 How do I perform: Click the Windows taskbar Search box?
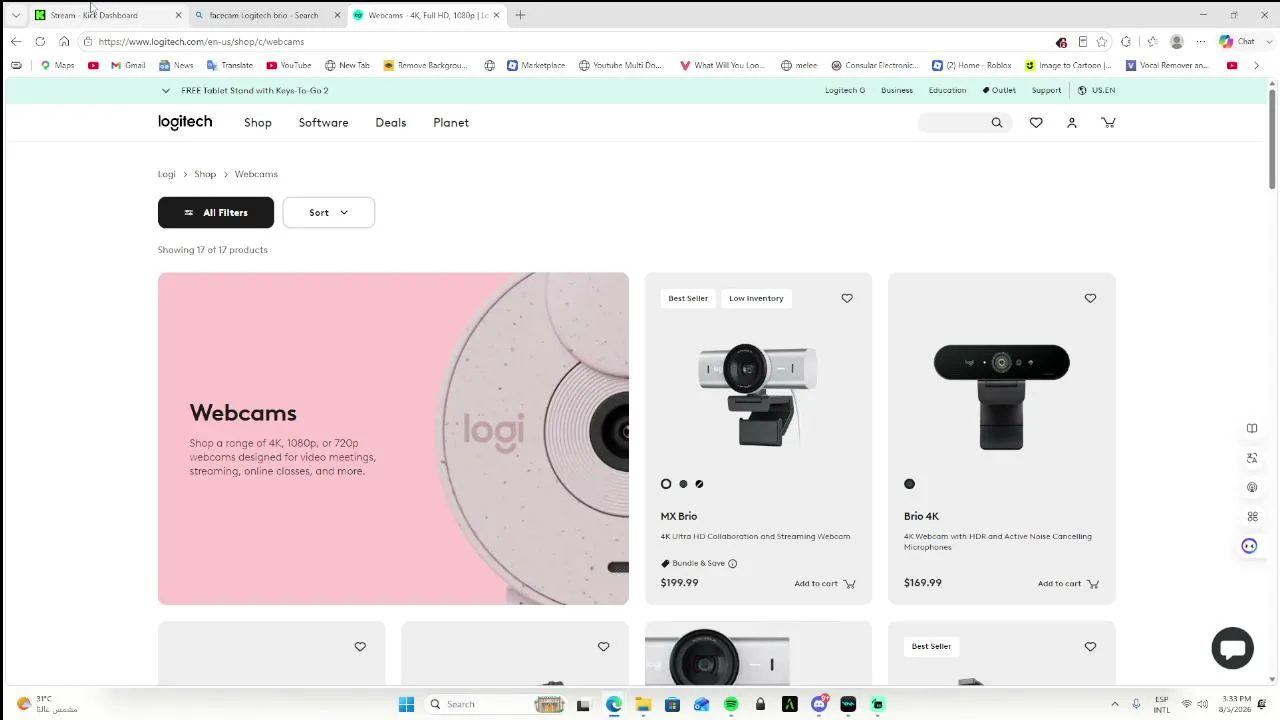tap(494, 704)
